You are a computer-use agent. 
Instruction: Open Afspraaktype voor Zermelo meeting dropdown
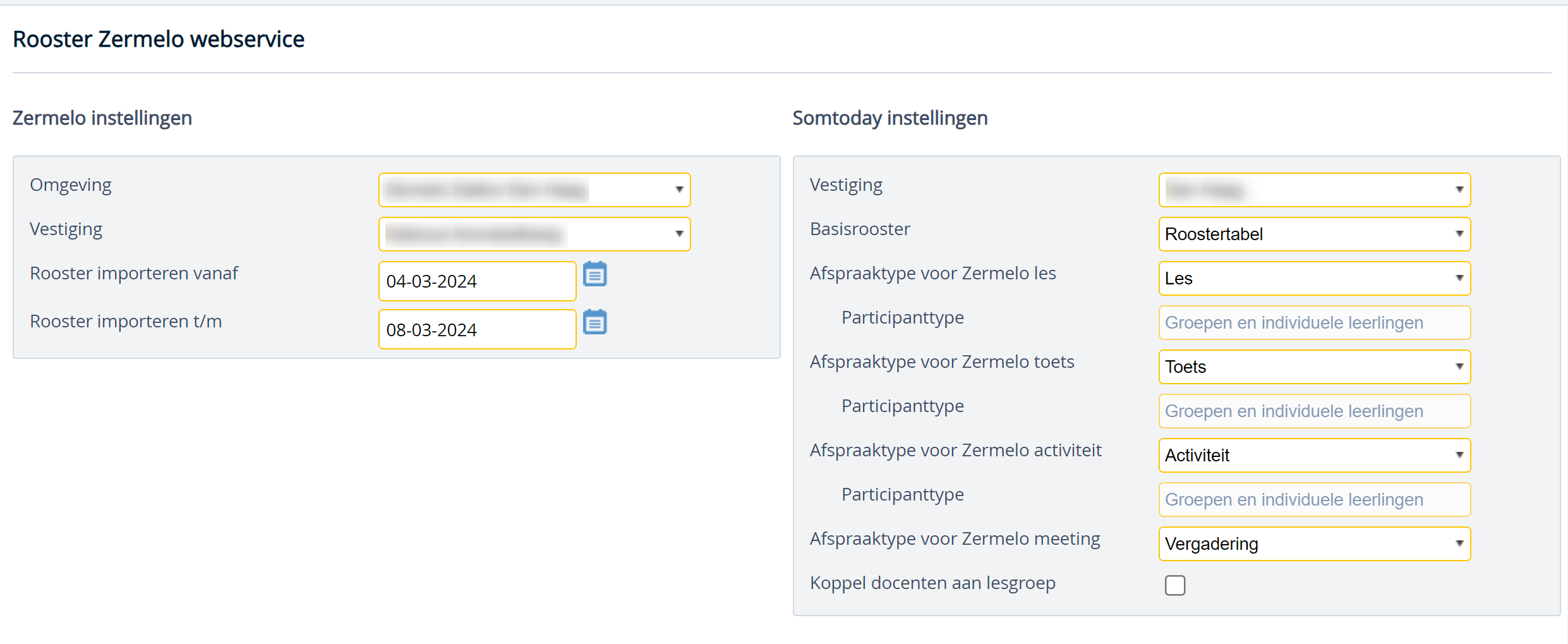pyautogui.click(x=1315, y=544)
